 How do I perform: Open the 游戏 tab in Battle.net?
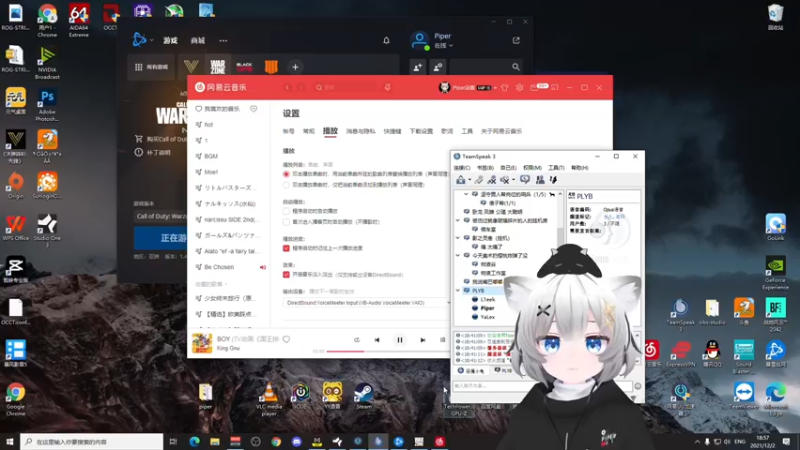tap(170, 40)
